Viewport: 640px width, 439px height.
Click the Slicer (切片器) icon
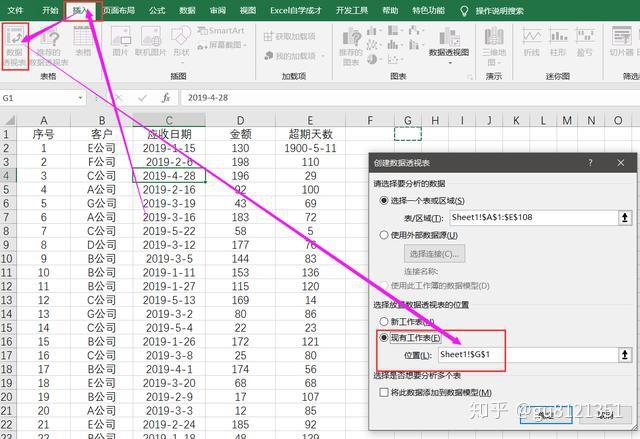click(621, 41)
